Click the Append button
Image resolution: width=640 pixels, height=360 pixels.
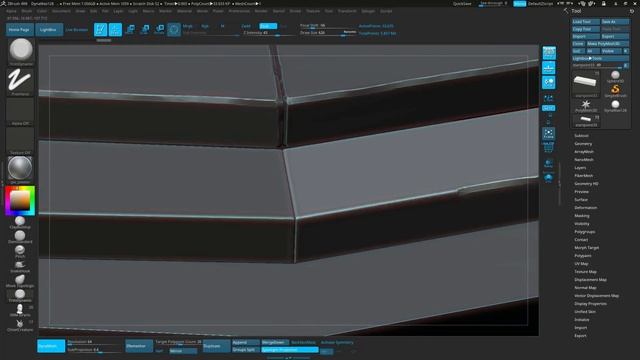coord(246,342)
